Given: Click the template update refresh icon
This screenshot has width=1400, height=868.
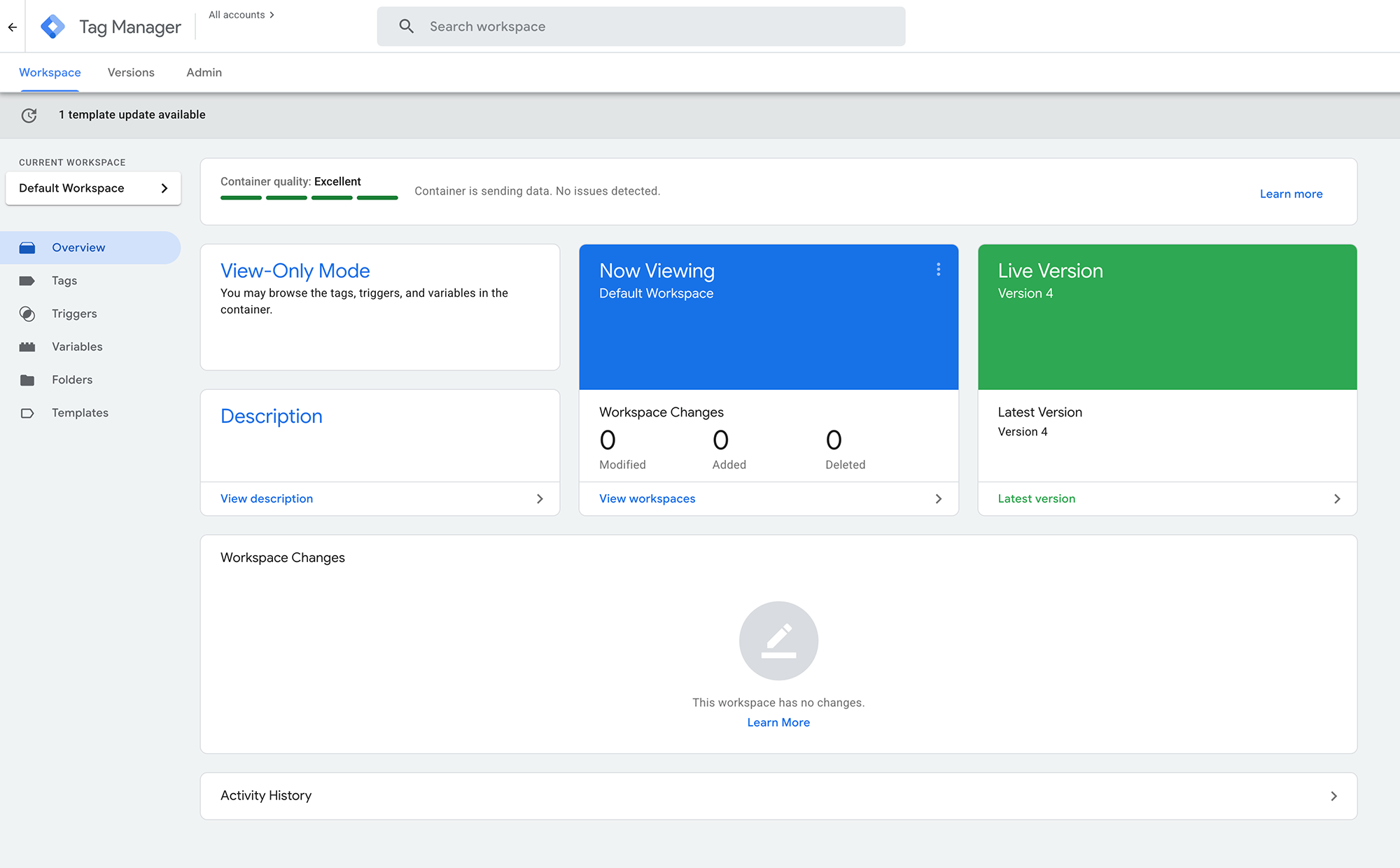Looking at the screenshot, I should pyautogui.click(x=29, y=115).
